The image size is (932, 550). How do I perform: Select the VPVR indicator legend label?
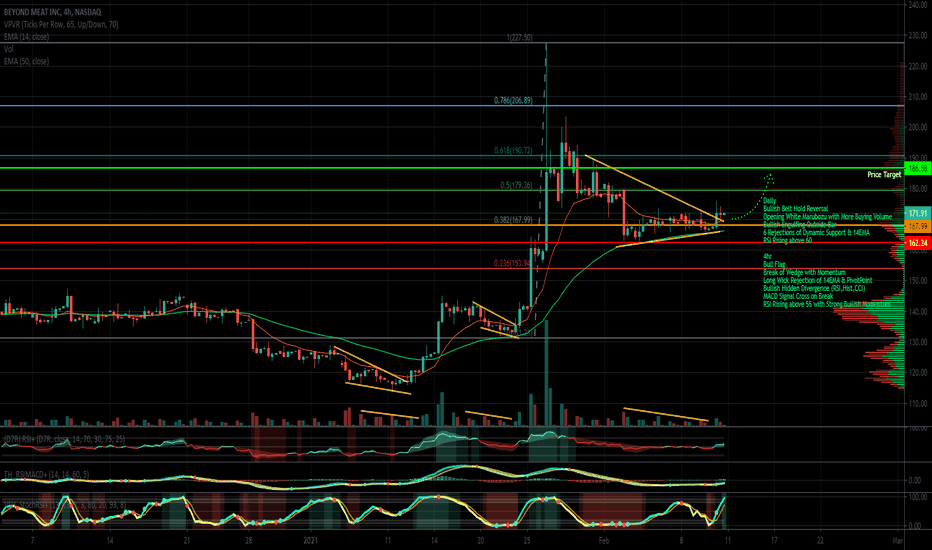point(61,24)
